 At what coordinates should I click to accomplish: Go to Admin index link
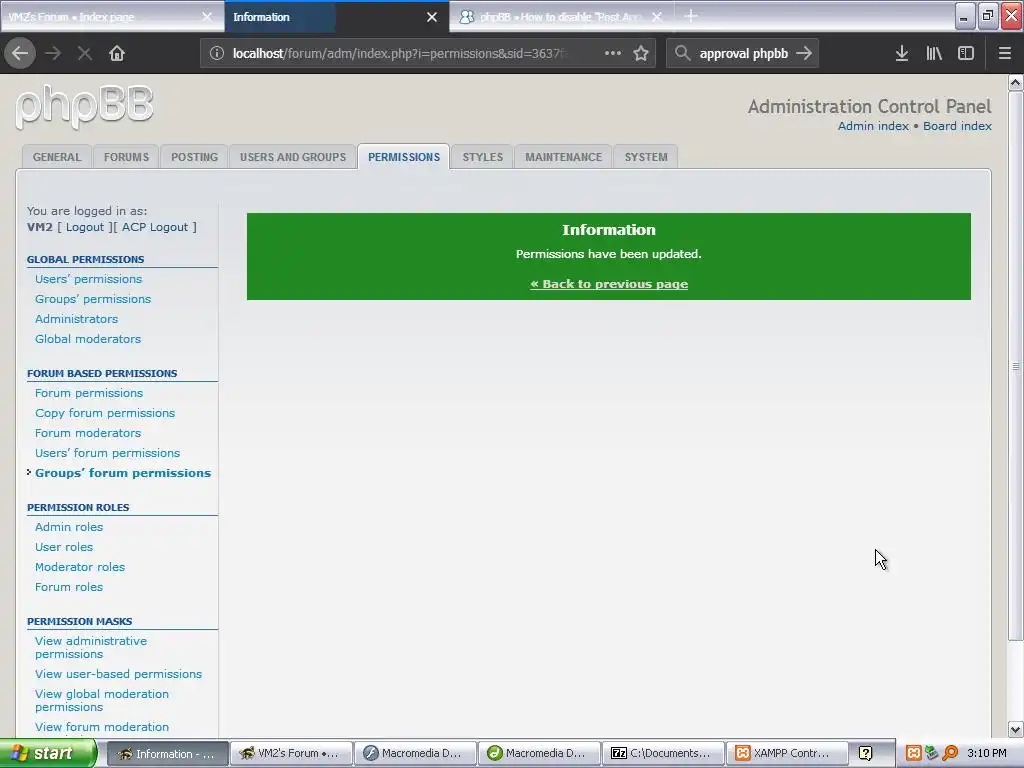tap(873, 126)
